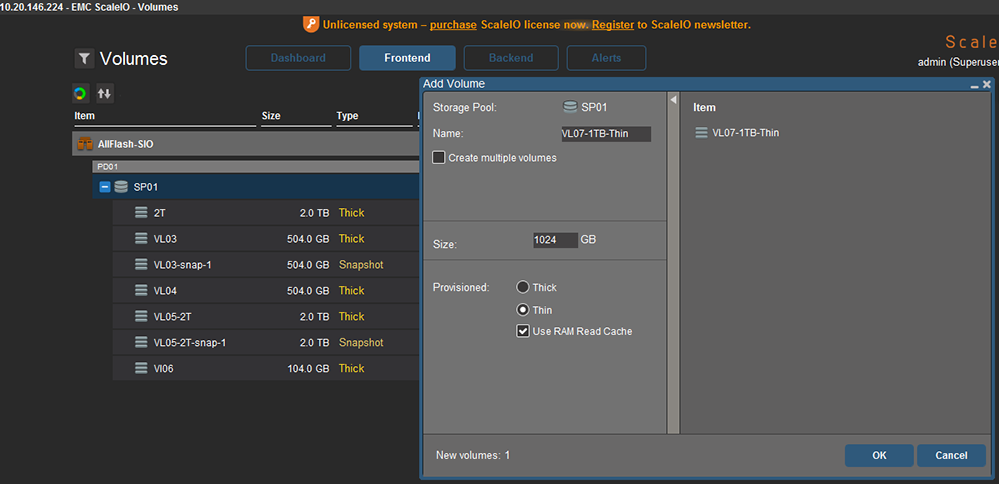This screenshot has height=484, width=999.
Task: Select the VI06 volume name
Action: 163,368
